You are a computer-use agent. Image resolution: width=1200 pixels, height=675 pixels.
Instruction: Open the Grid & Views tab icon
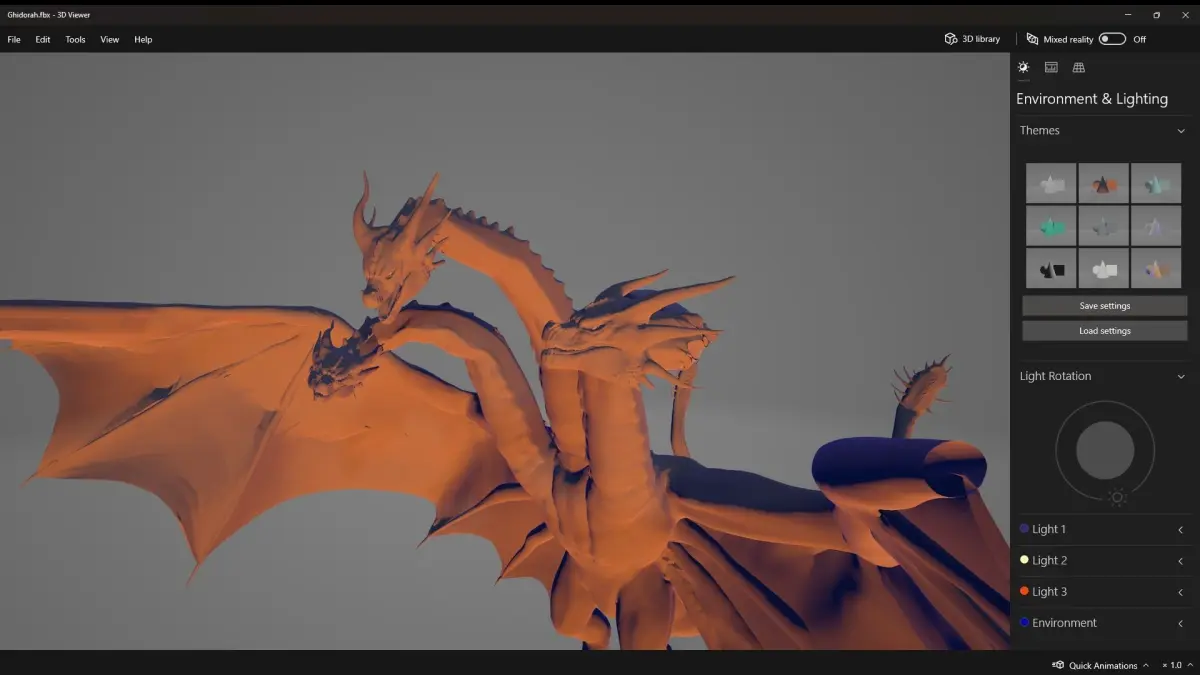point(1078,67)
